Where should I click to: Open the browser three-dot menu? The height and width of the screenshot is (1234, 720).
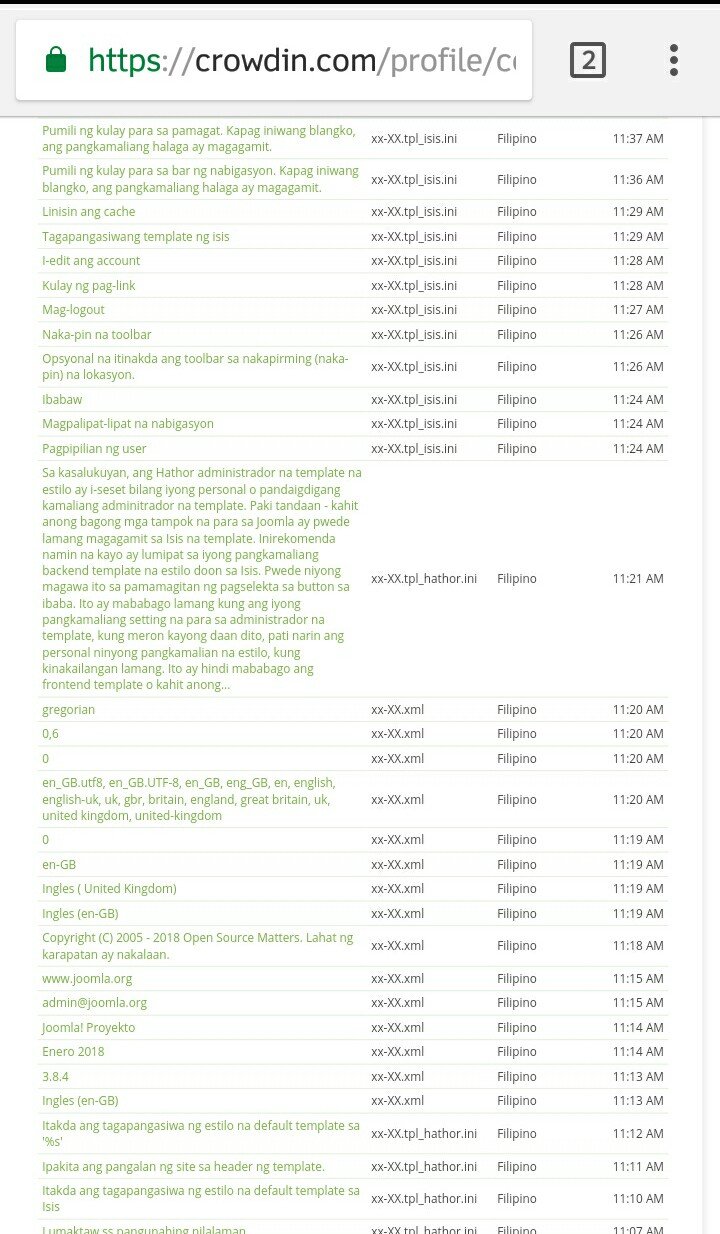[x=674, y=61]
